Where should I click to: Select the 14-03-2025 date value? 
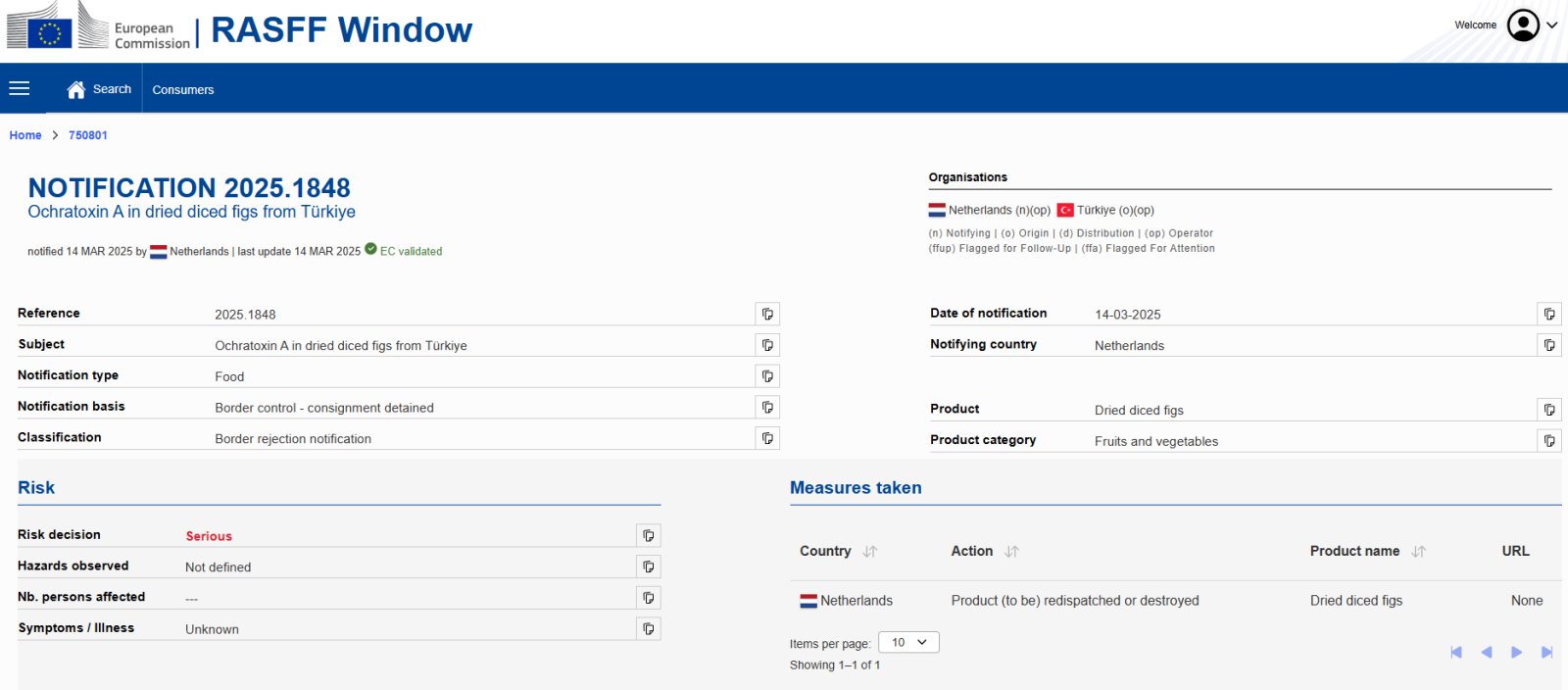point(1128,315)
